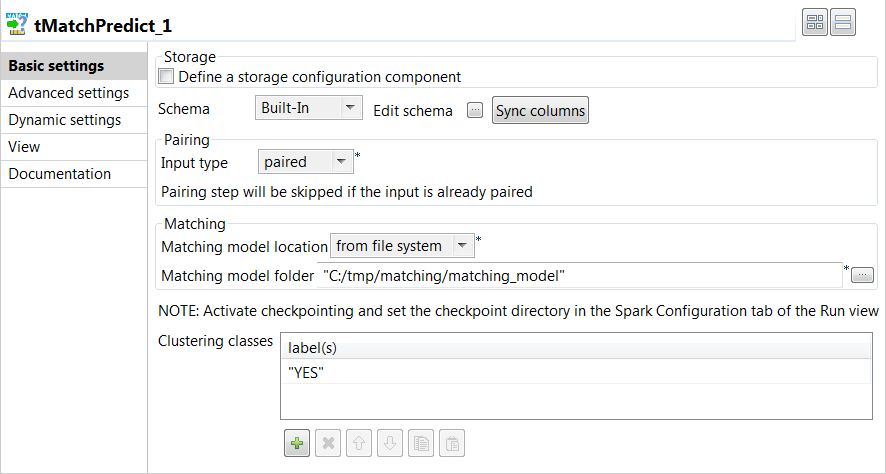The image size is (886, 474).
Task: Click the copy rows icon
Action: point(420,444)
